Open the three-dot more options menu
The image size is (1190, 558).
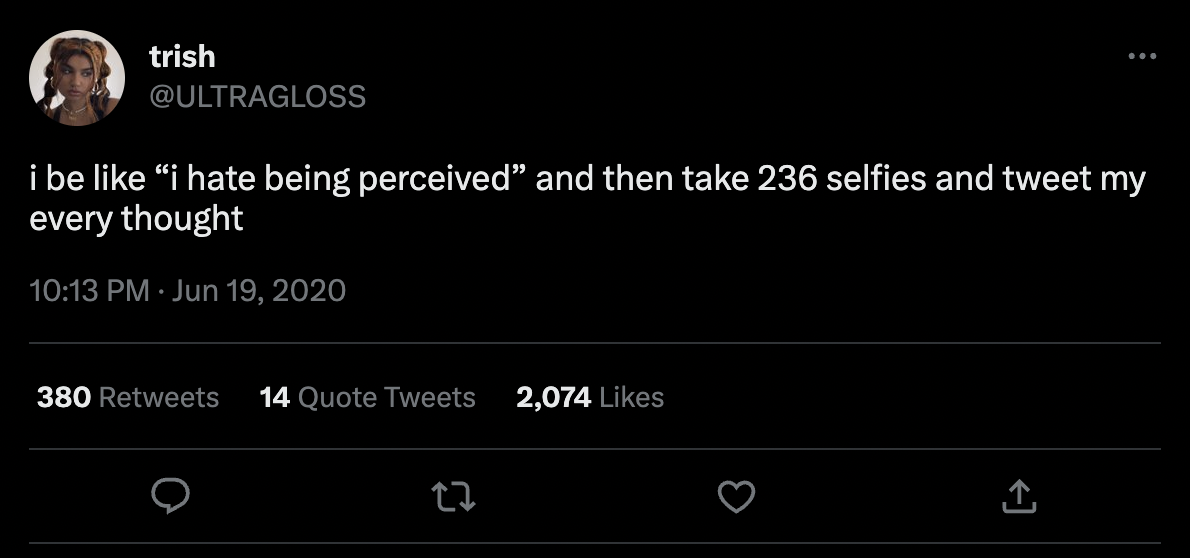coord(1141,56)
